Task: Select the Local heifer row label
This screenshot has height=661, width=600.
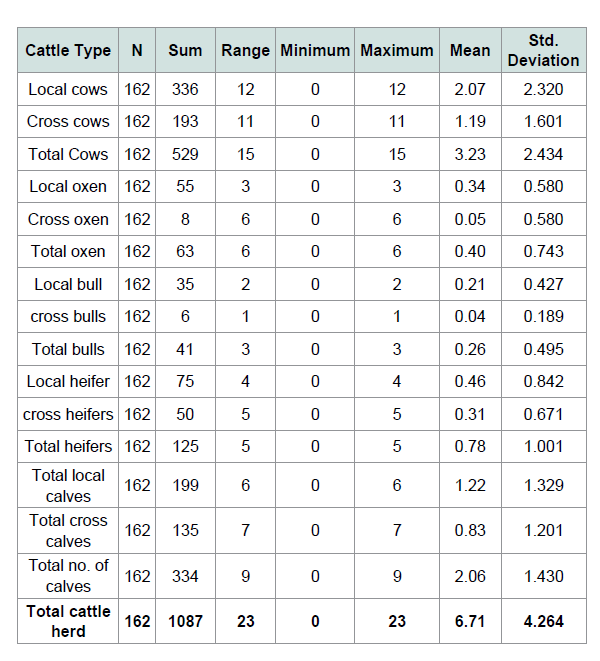Action: (x=68, y=381)
